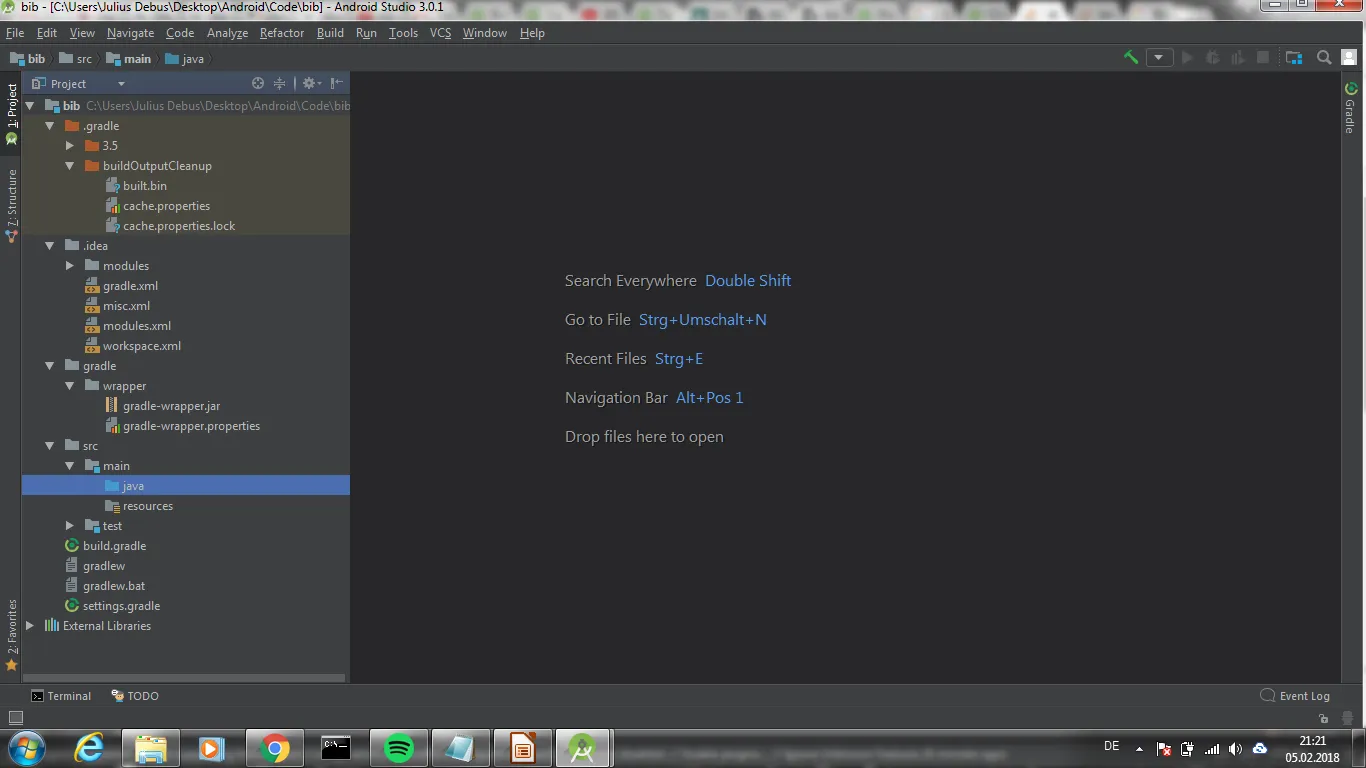Click the Project panel horizontal scrollbar
The height and width of the screenshot is (768, 1366).
click(184, 678)
